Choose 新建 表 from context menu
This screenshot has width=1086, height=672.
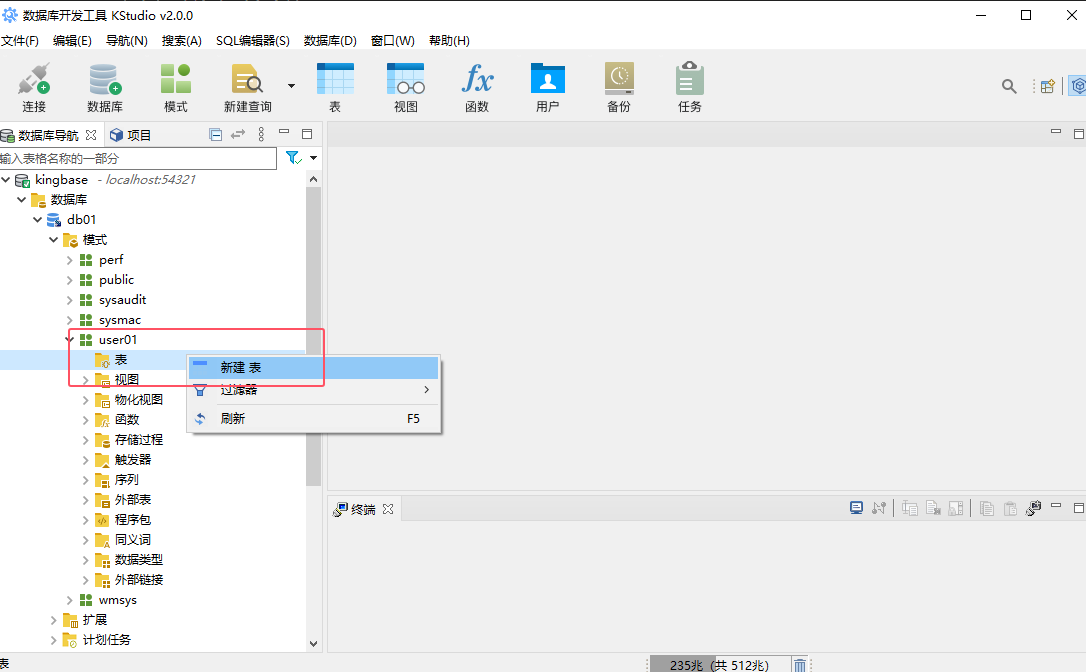pos(241,368)
